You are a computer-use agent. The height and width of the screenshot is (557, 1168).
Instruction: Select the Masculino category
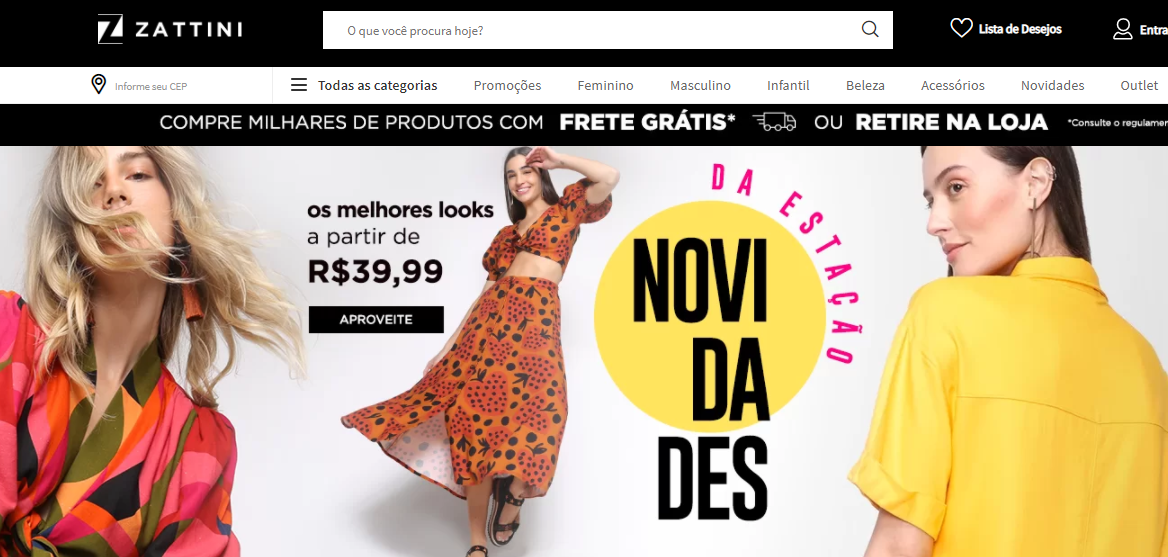pos(700,86)
